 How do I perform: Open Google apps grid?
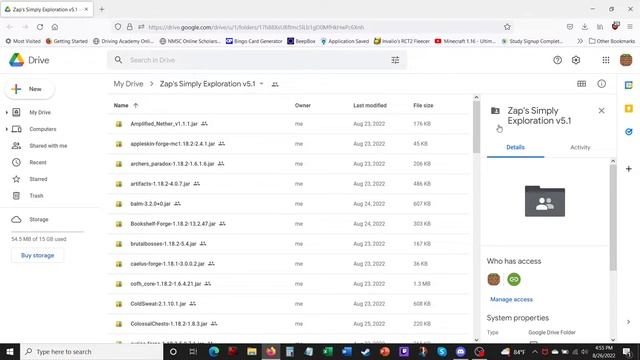pos(606,60)
